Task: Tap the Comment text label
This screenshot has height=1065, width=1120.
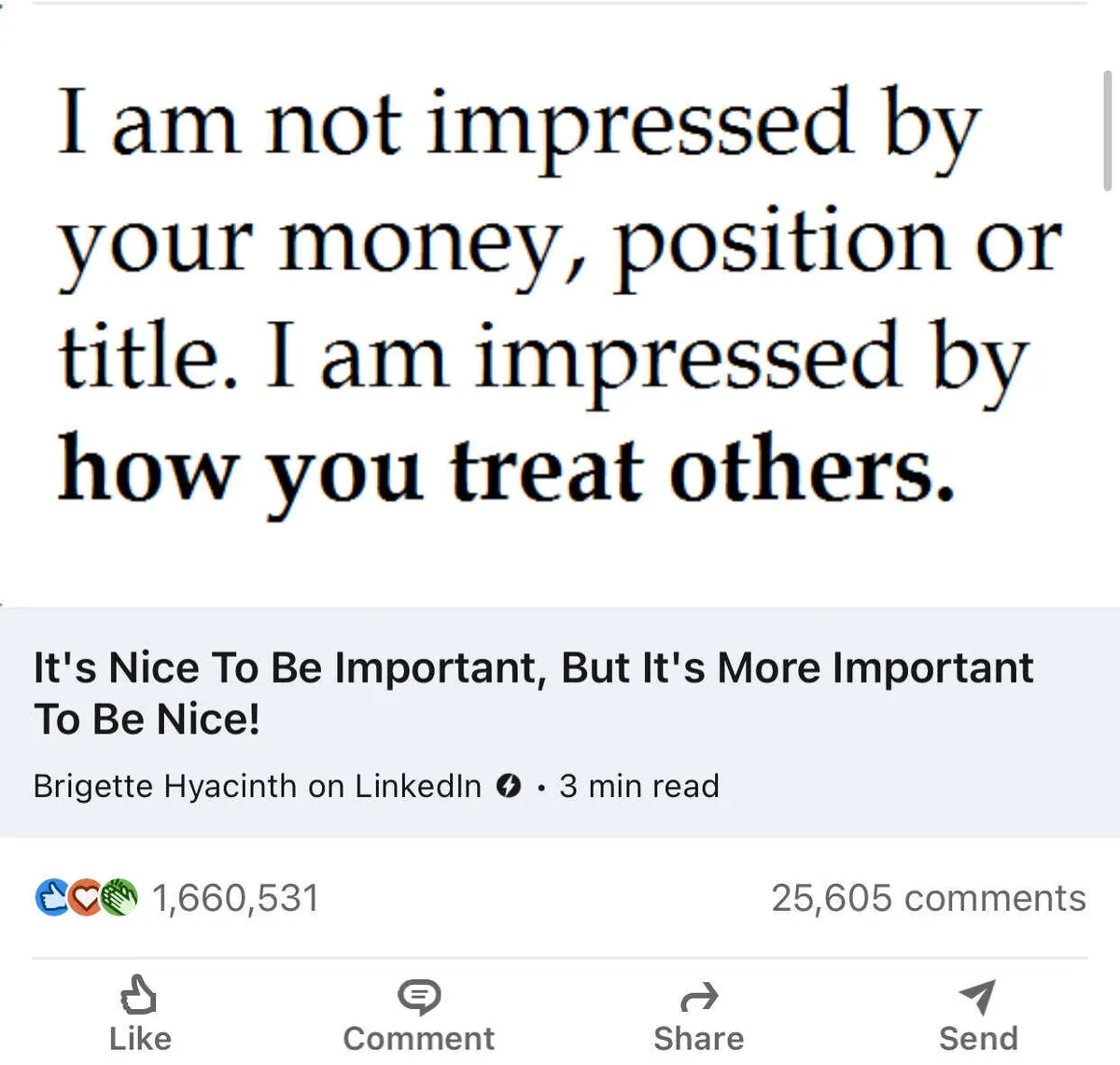Action: click(x=419, y=1038)
